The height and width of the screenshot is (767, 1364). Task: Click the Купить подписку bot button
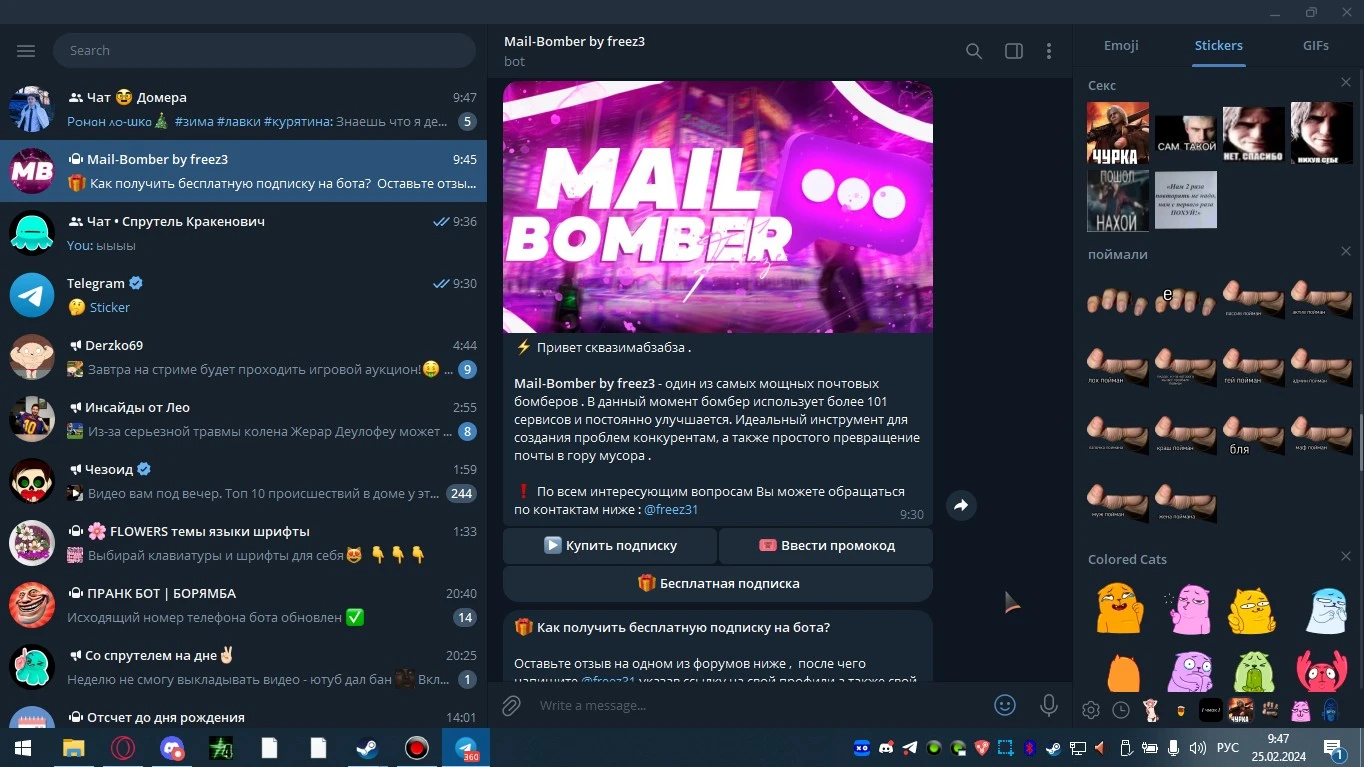click(610, 546)
